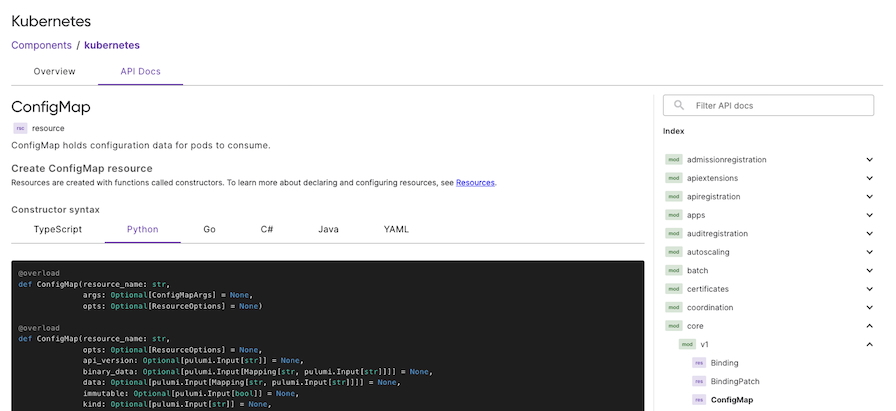The height and width of the screenshot is (411, 896).
Task: Switch constructor syntax to C#
Action: tap(267, 229)
